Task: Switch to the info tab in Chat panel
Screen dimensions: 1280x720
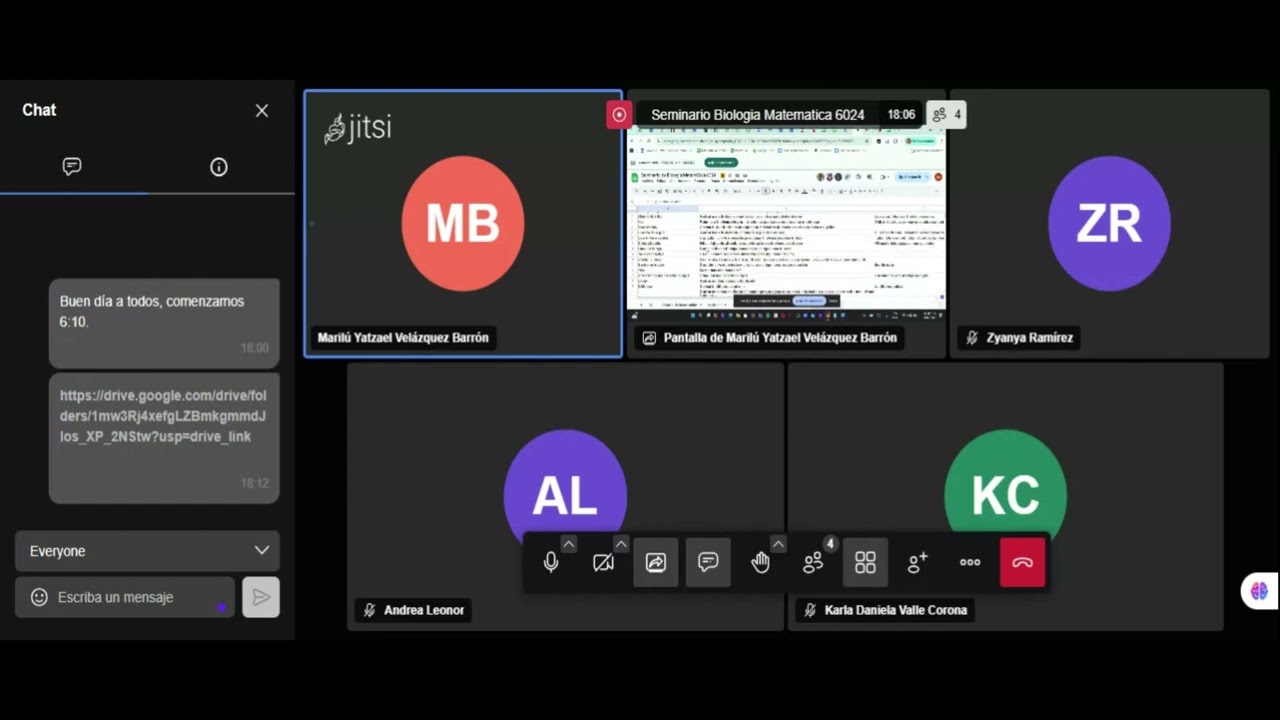Action: pos(219,167)
